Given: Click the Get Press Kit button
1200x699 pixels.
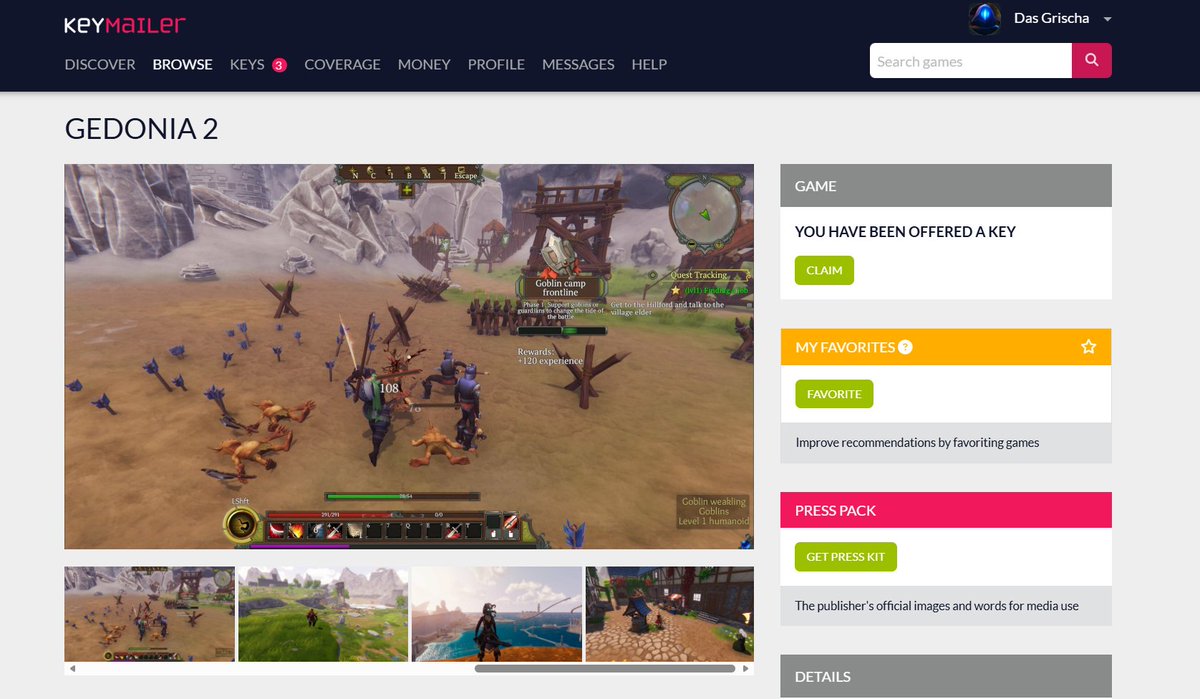Looking at the screenshot, I should pyautogui.click(x=846, y=557).
